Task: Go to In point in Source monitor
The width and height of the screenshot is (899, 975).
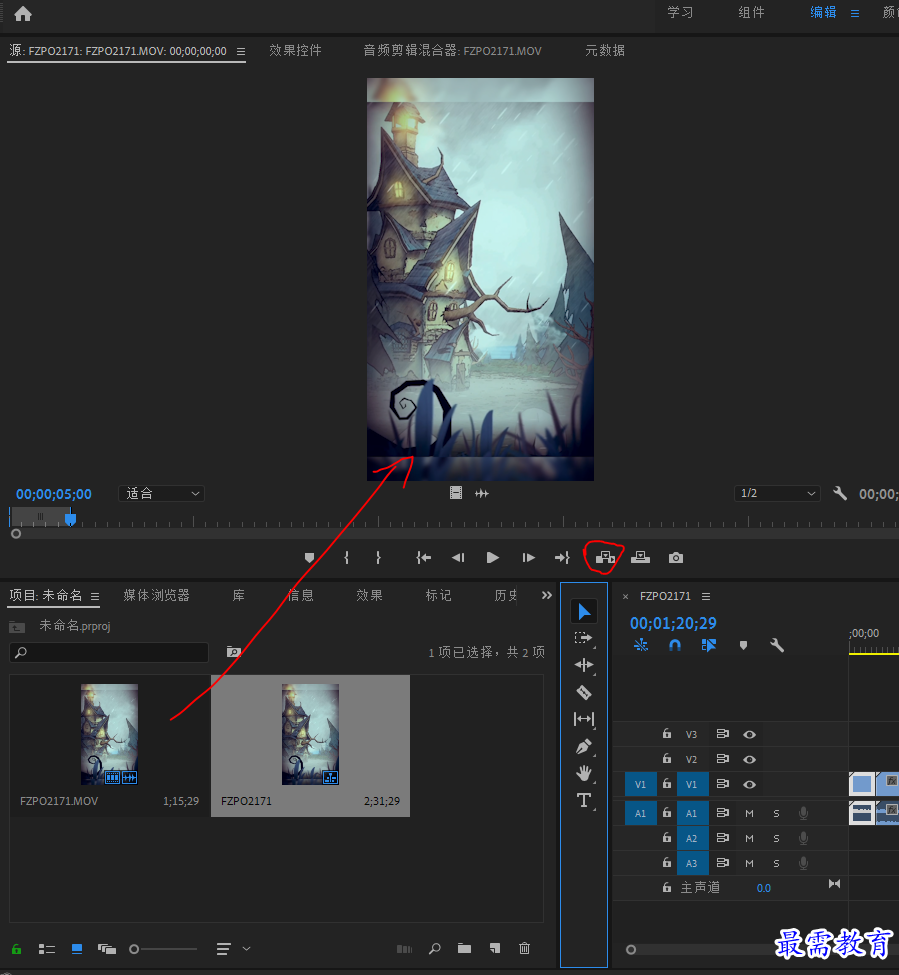Action: point(423,558)
